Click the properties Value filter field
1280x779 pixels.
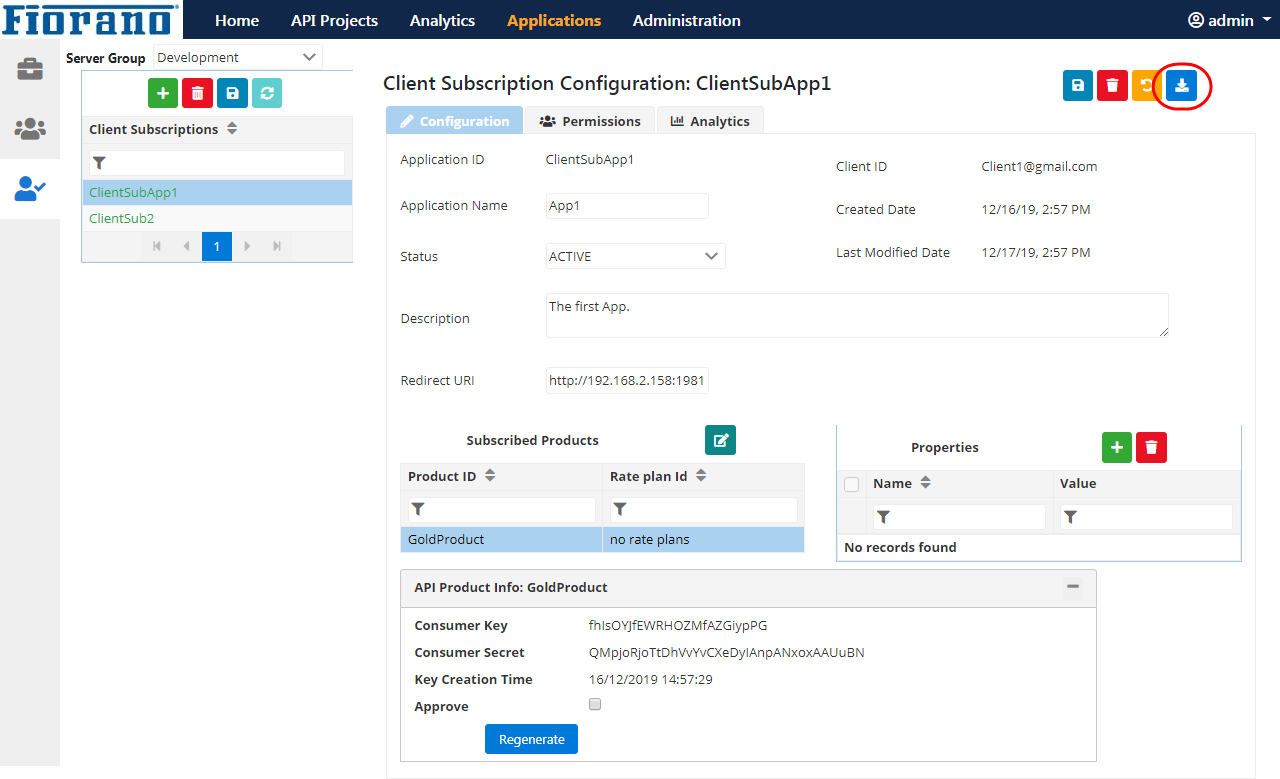1146,517
